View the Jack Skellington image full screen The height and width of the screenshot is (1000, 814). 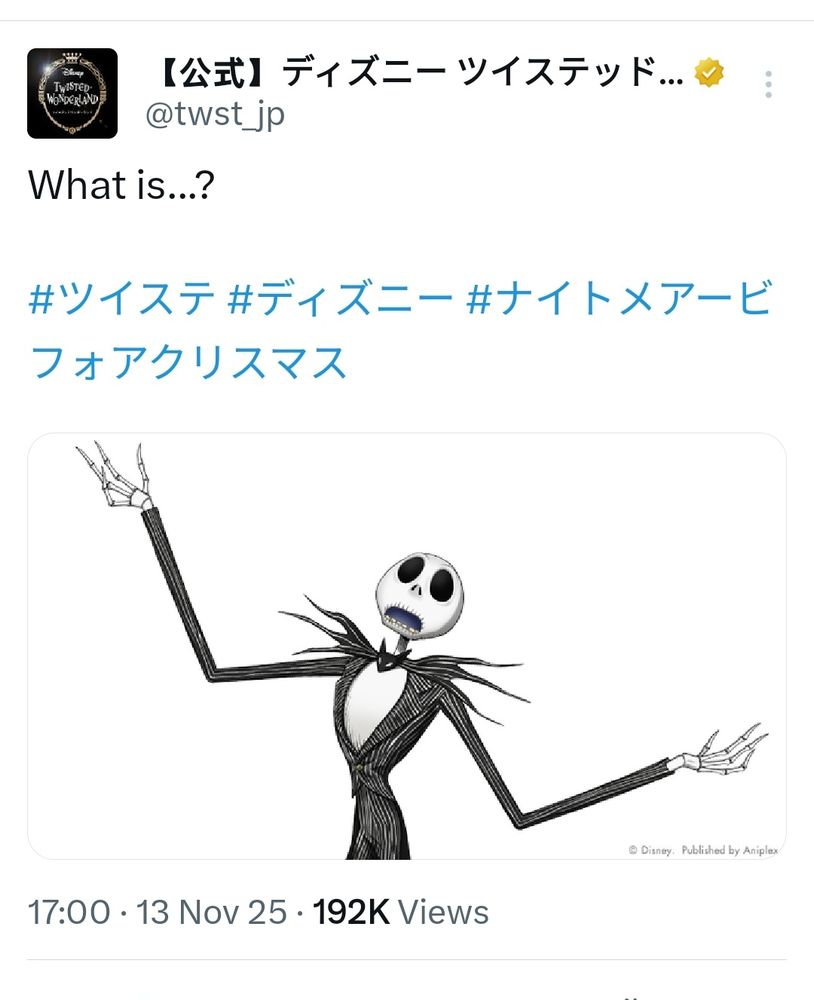coord(407,646)
